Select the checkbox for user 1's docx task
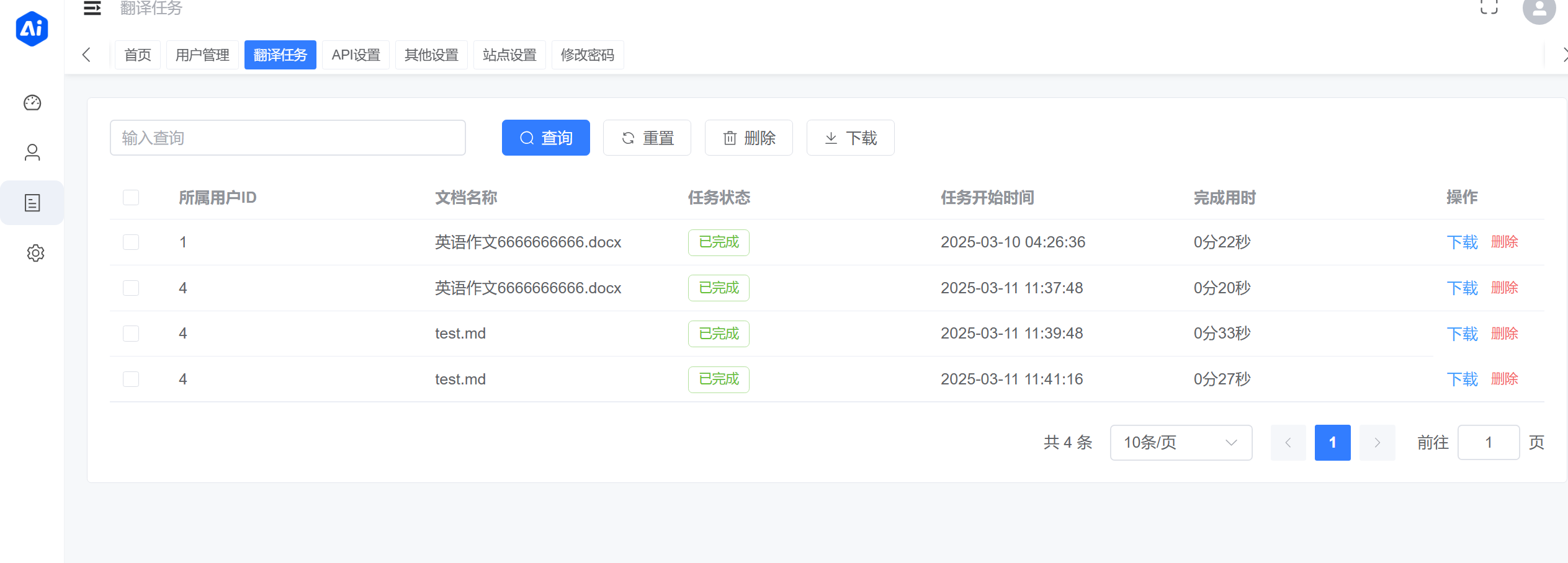Image resolution: width=1568 pixels, height=563 pixels. pyautogui.click(x=130, y=242)
